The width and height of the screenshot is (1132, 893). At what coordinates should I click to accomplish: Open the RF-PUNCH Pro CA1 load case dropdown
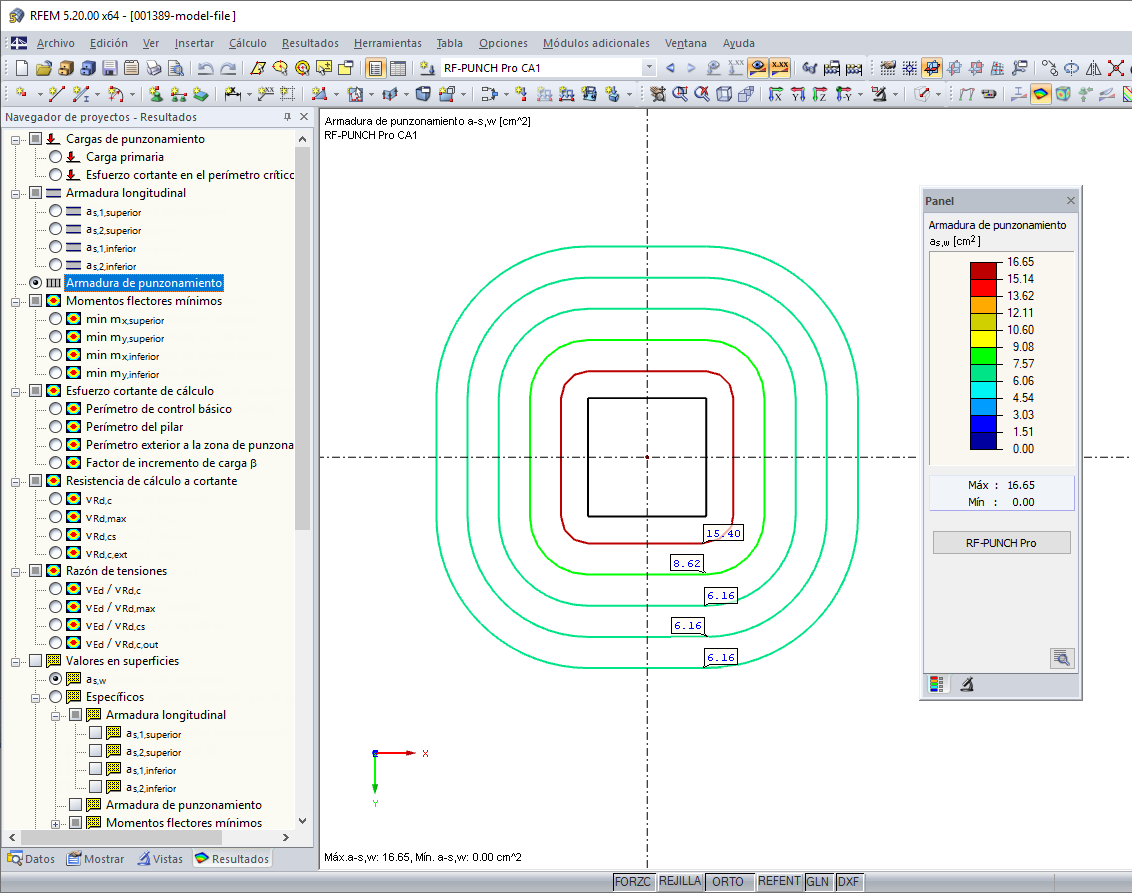[649, 68]
